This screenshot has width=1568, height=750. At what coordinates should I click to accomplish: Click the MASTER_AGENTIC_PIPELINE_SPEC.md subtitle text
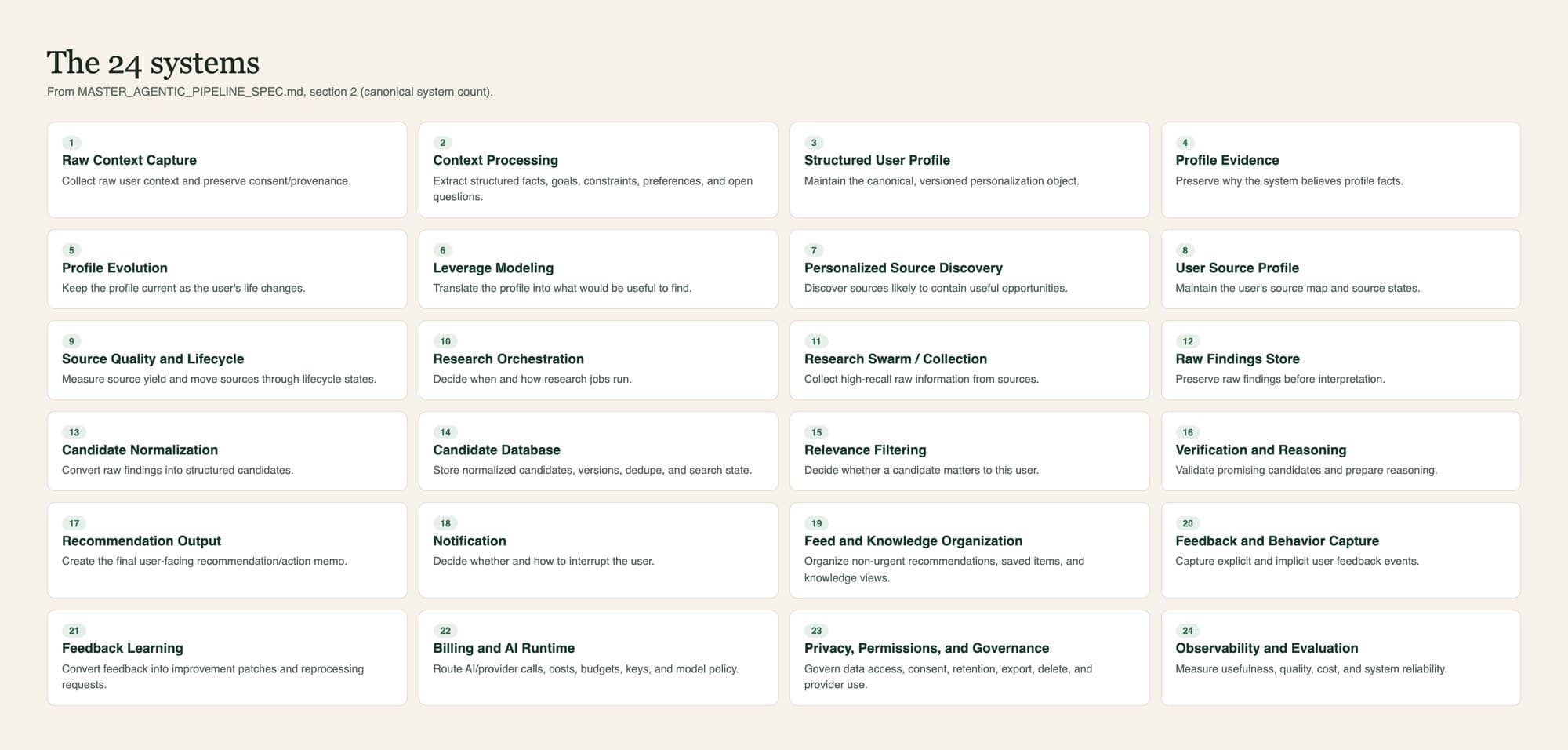[x=270, y=92]
